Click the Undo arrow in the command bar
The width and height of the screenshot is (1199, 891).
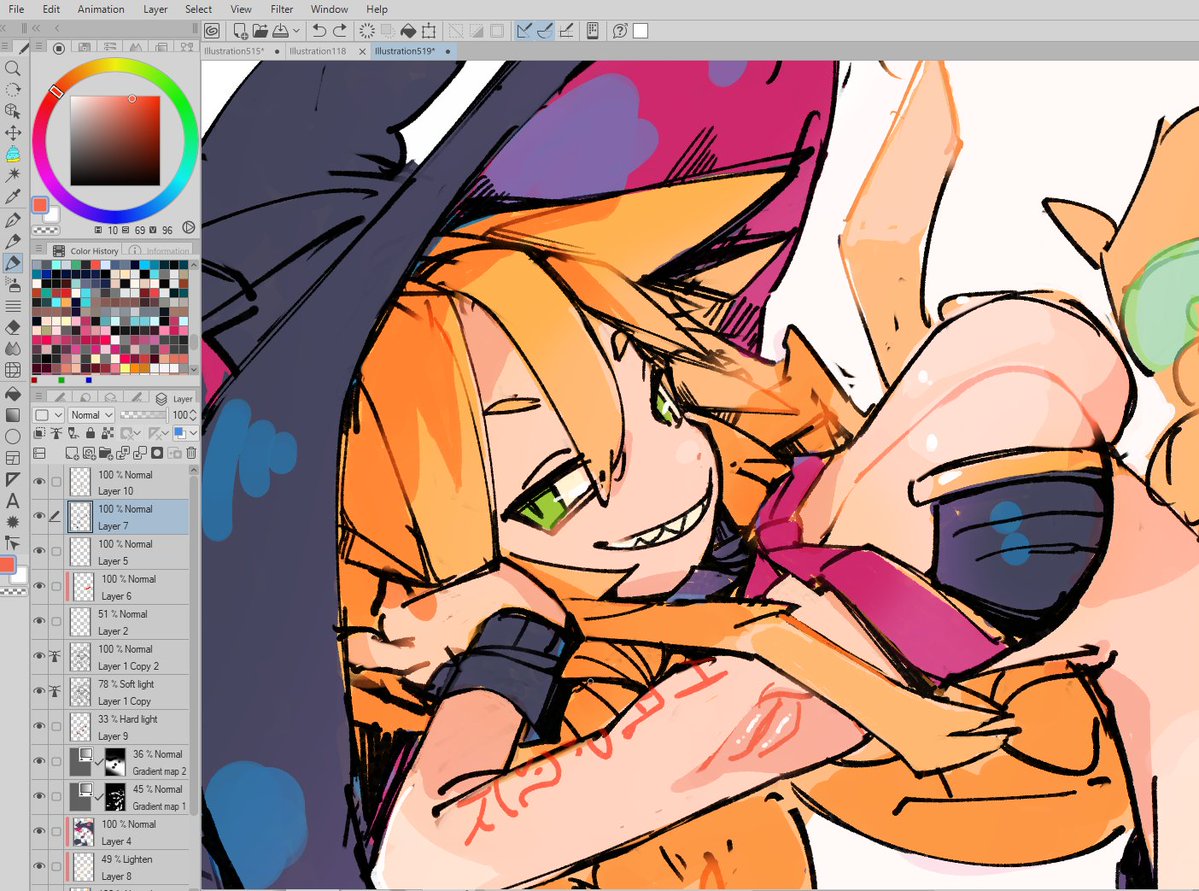[320, 31]
